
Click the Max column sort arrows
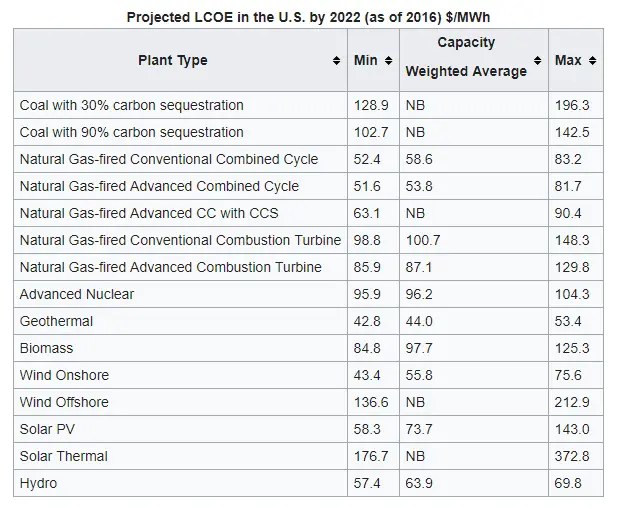(x=592, y=61)
